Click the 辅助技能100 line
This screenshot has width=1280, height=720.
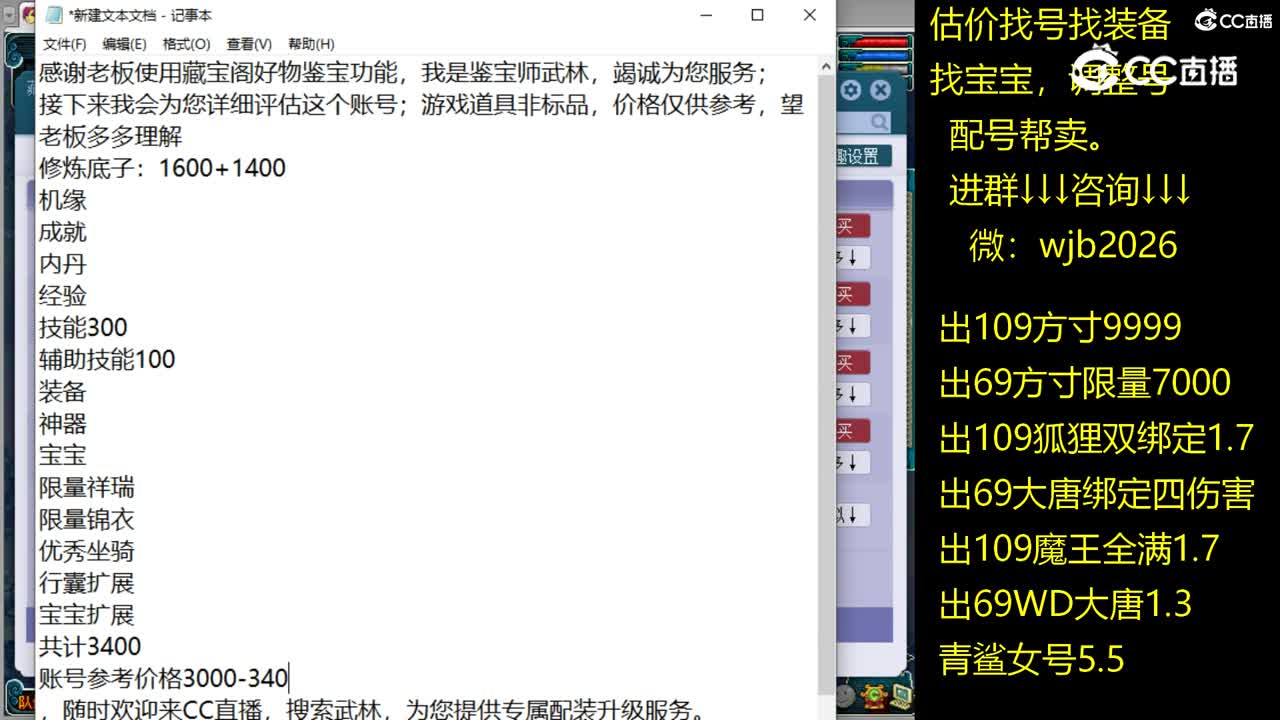(107, 359)
